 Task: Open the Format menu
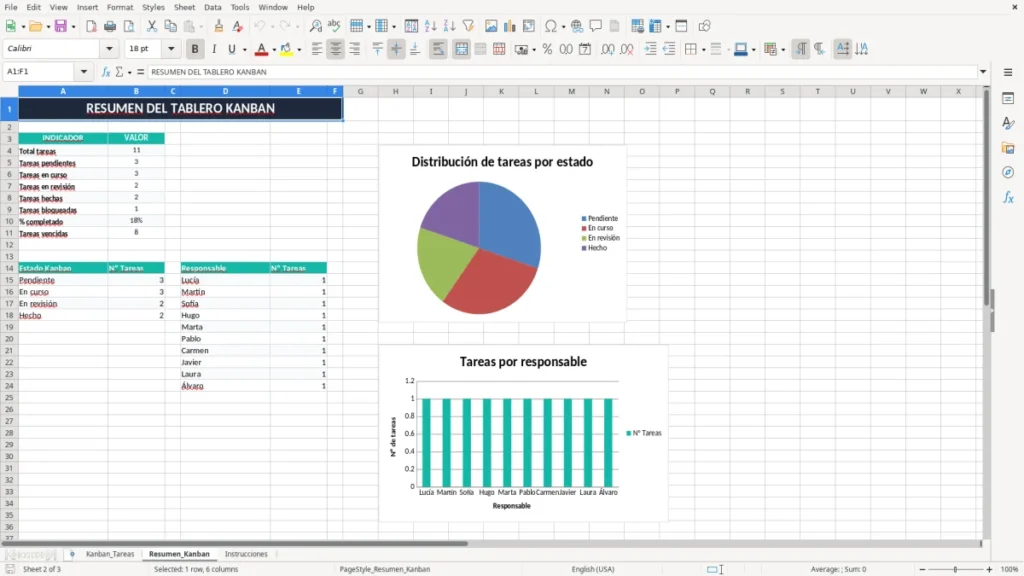tap(120, 7)
